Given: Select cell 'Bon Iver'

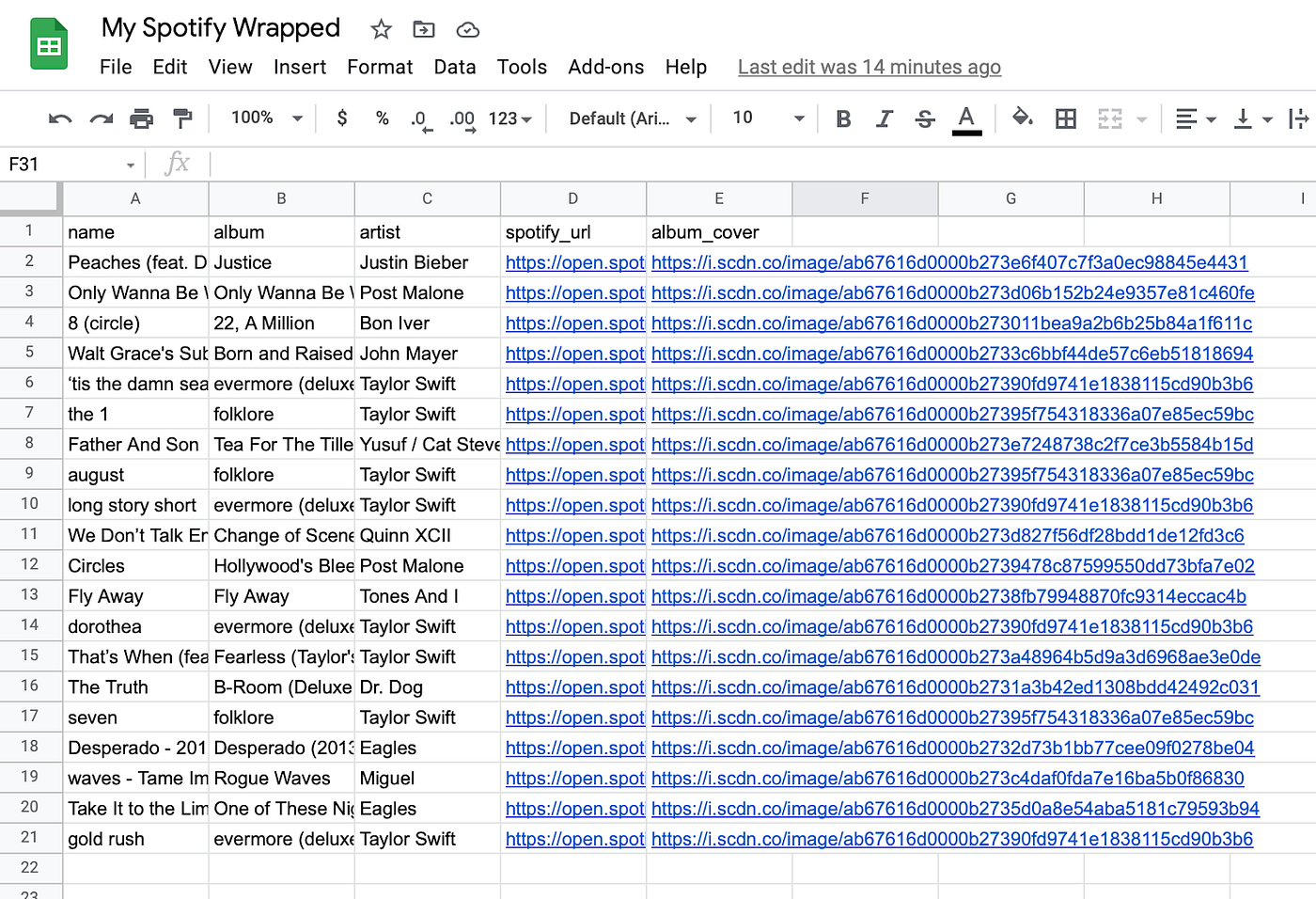Looking at the screenshot, I should coord(427,323).
